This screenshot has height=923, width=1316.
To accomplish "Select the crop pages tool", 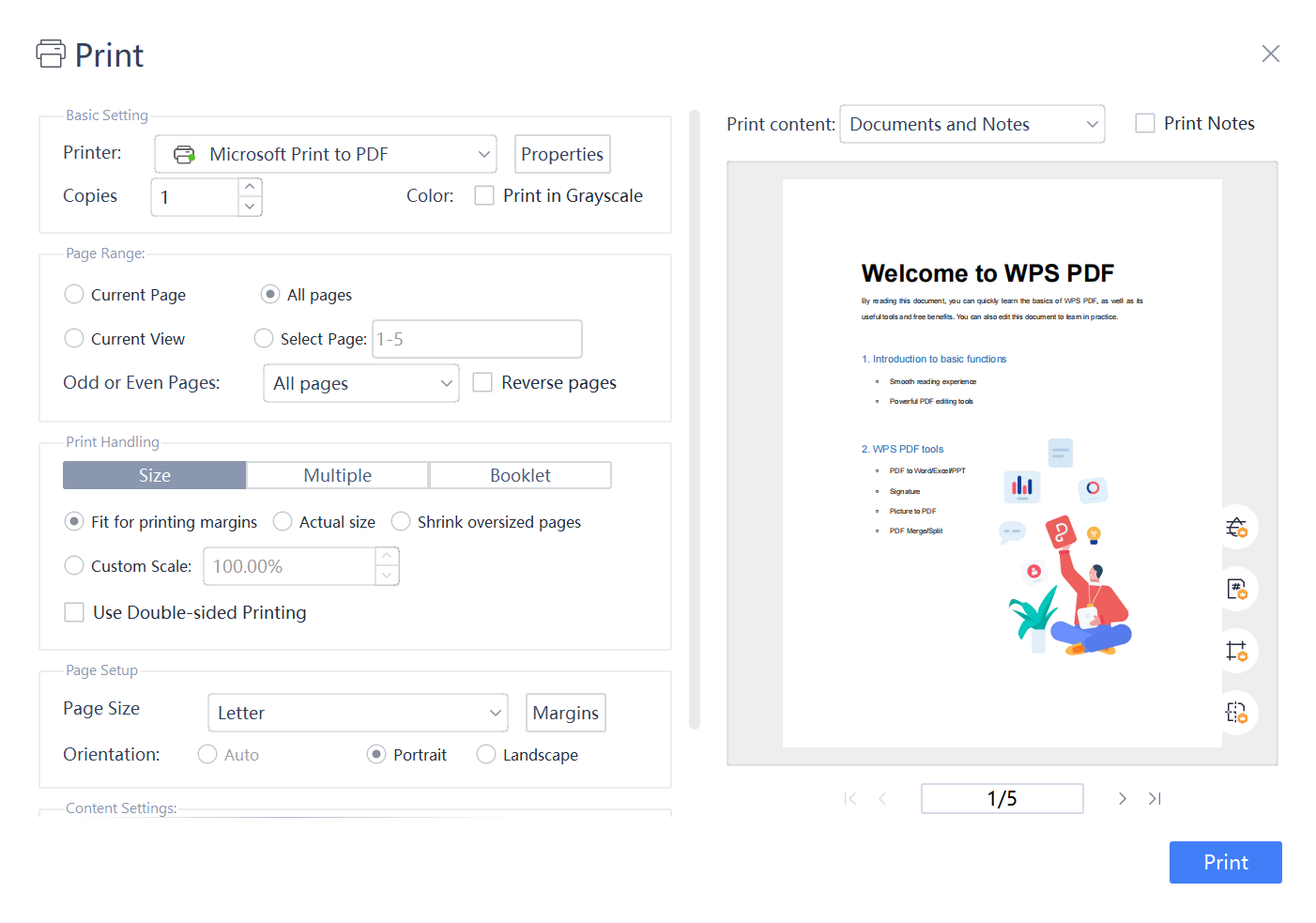I will pyautogui.click(x=1237, y=651).
